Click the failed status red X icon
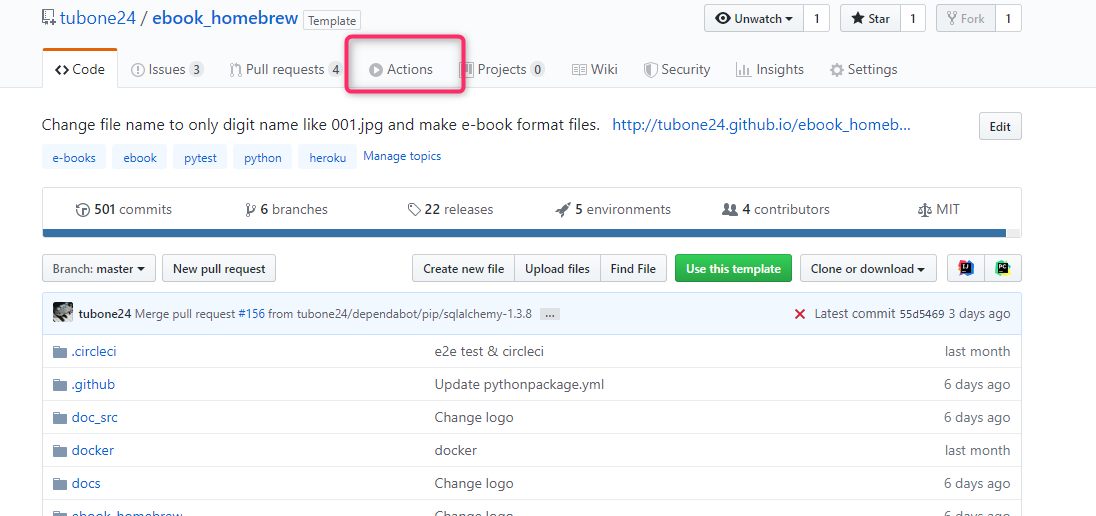 click(800, 314)
